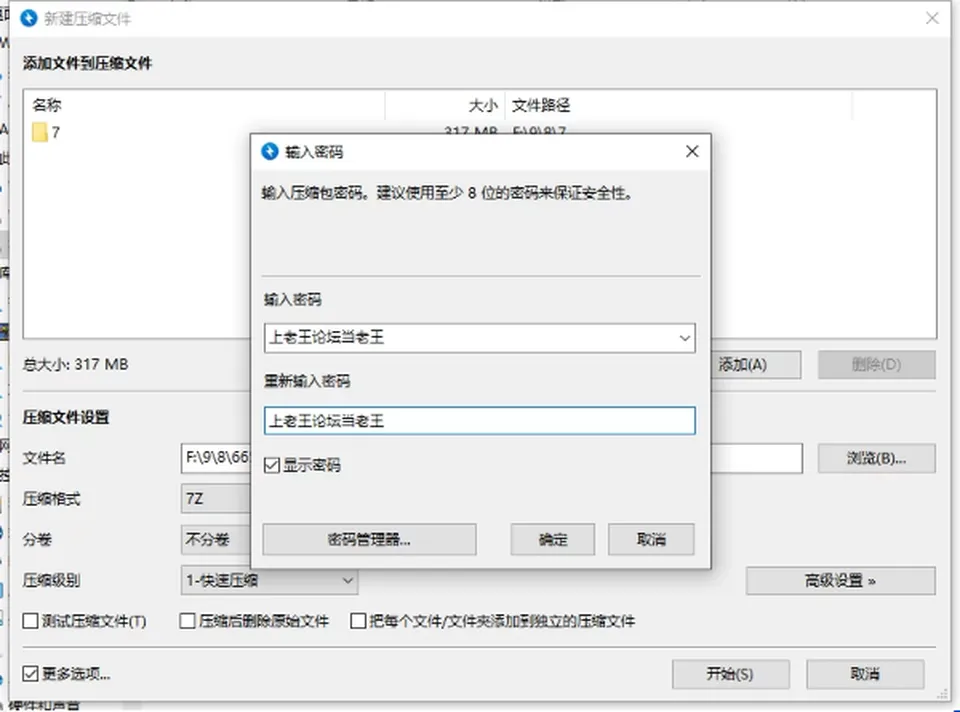Close the 新建压缩文件 window
This screenshot has width=960, height=712.
[932, 18]
